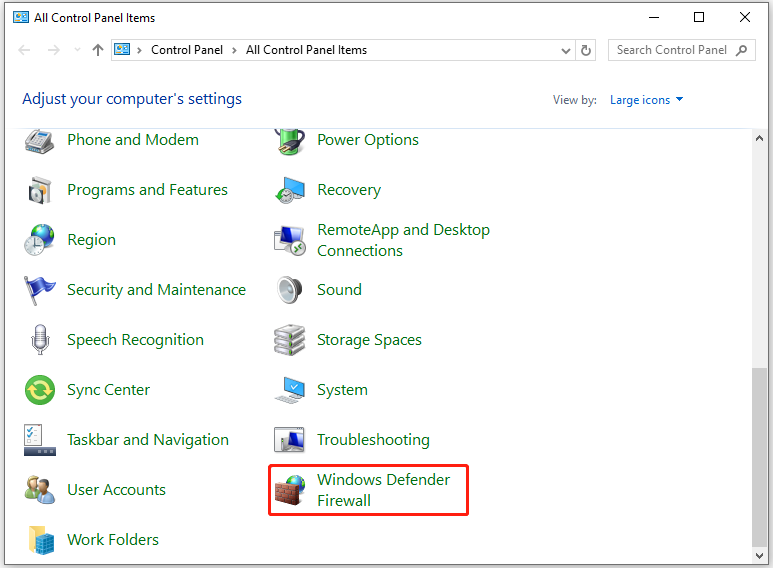Select the Control Panel breadcrumb
This screenshot has width=773, height=568.
pos(187,50)
